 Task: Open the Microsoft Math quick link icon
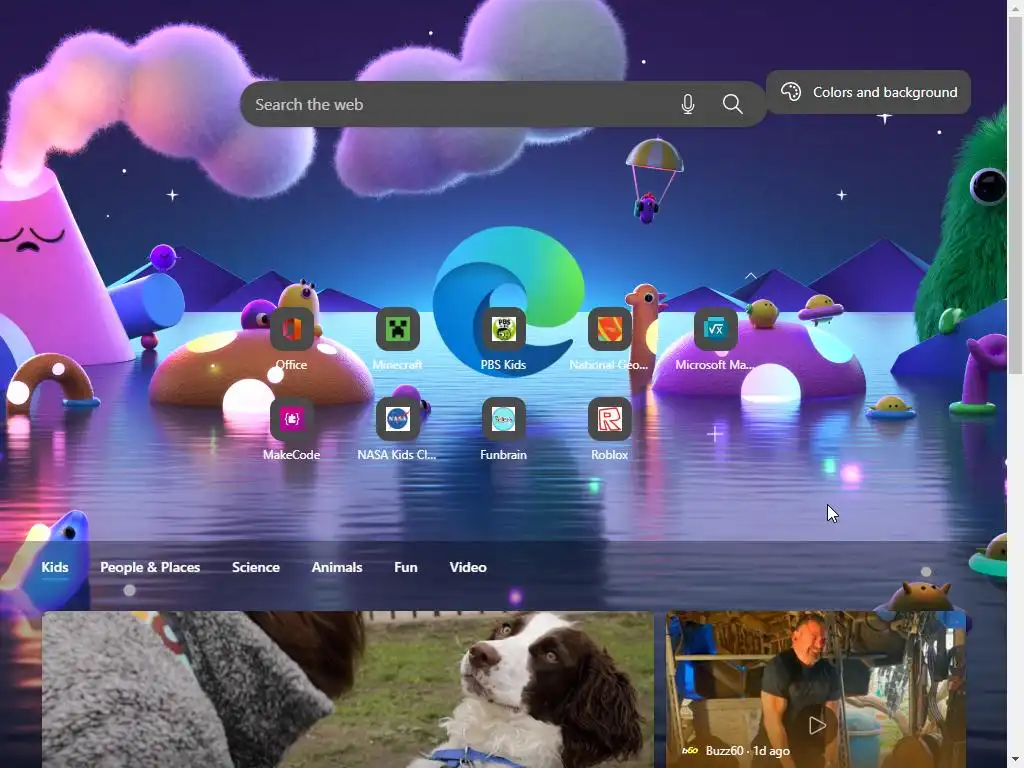point(715,329)
